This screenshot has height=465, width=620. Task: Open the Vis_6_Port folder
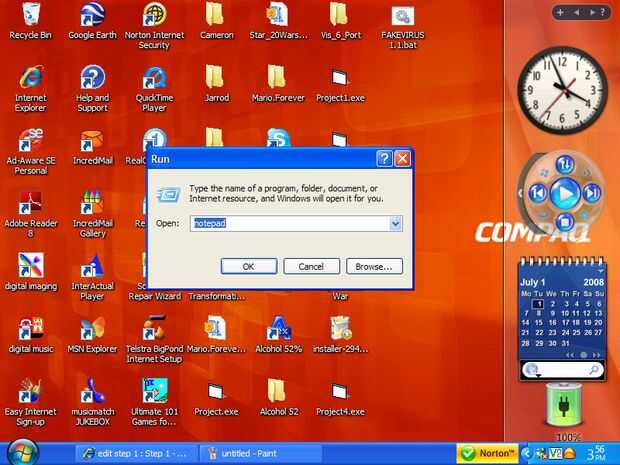340,21
